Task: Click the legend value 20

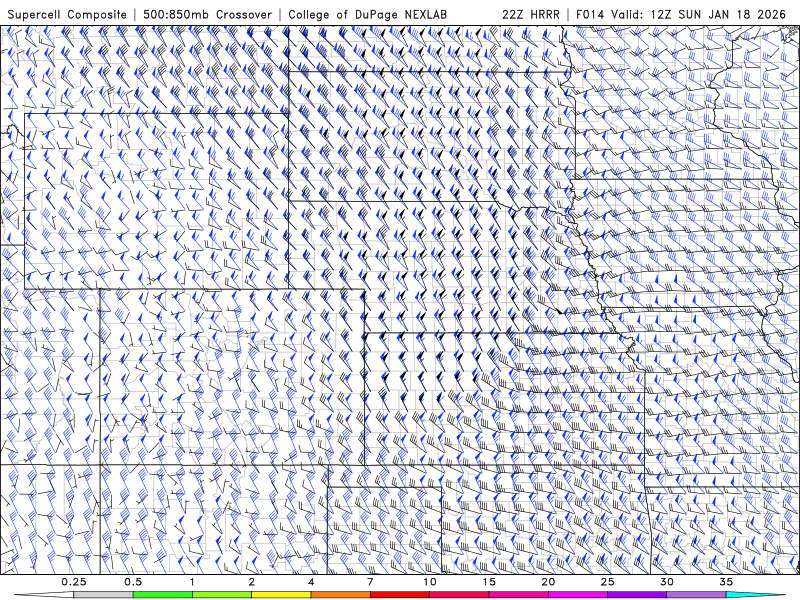Action: 548,582
